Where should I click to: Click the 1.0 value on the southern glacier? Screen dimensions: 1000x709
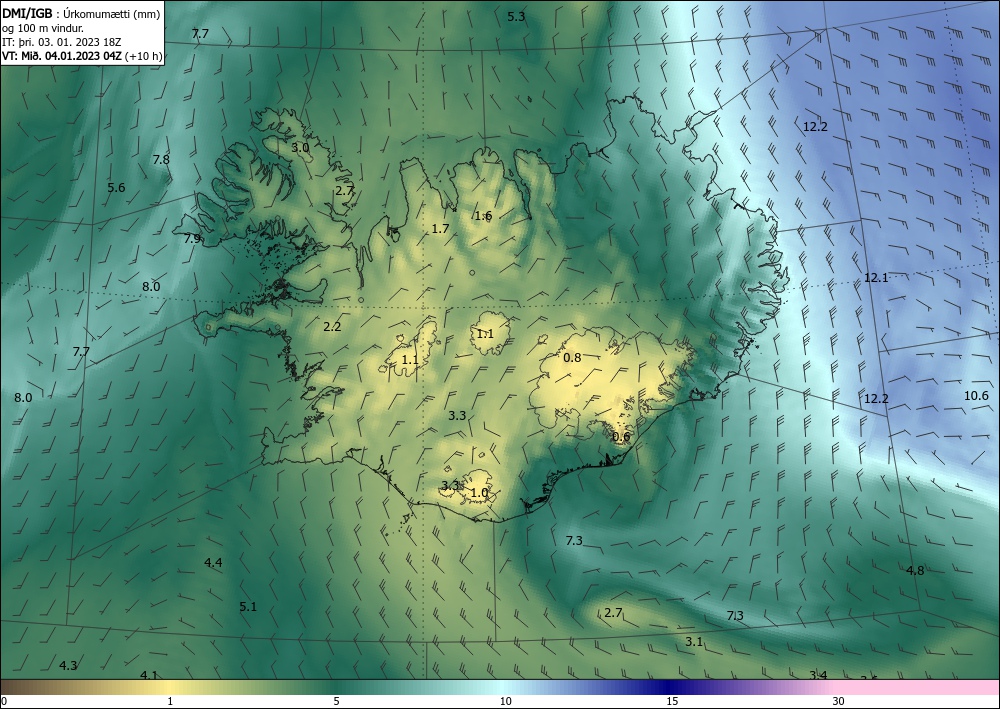[x=479, y=493]
